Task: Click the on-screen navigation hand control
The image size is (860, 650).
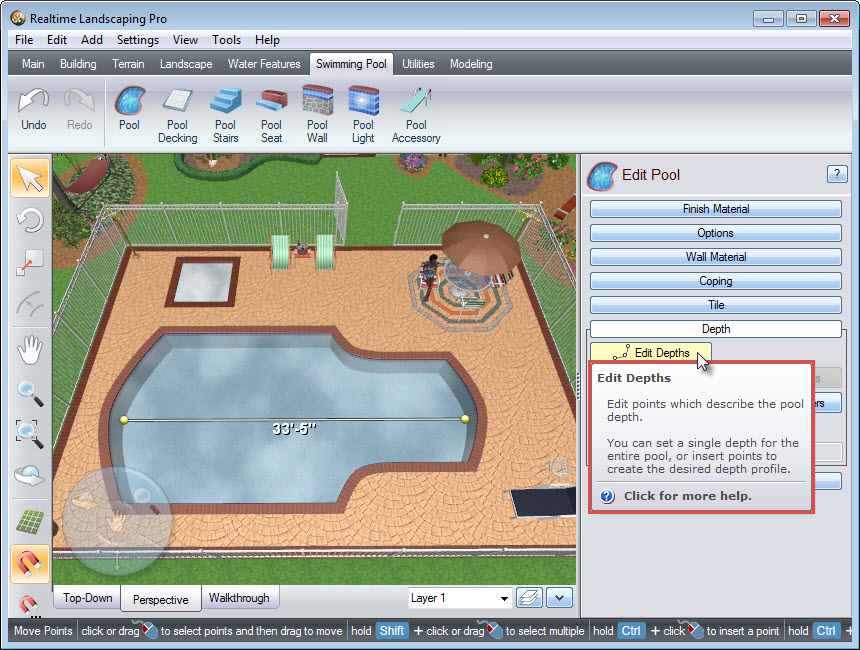Action: pos(116,521)
